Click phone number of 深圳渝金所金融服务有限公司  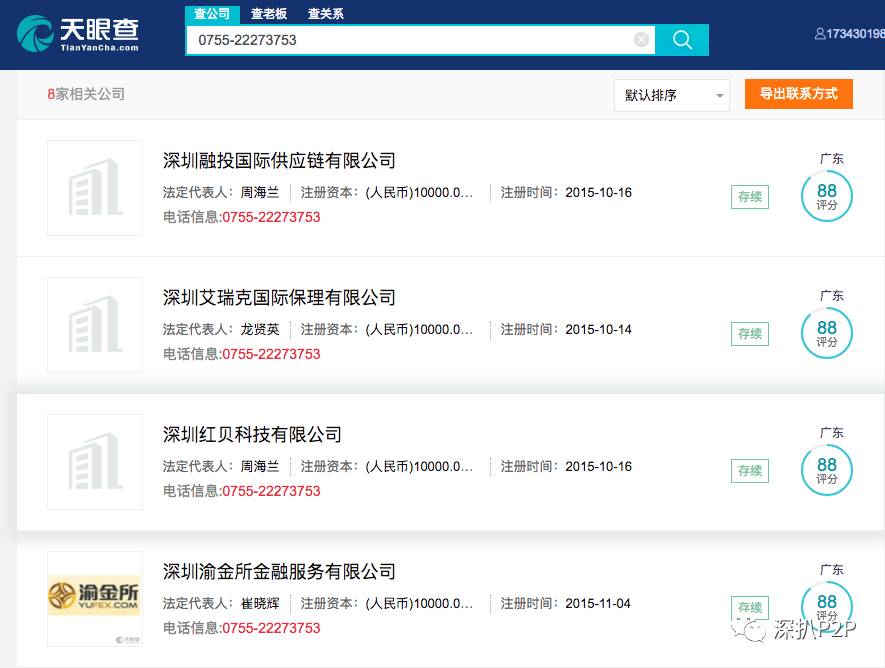(x=271, y=629)
